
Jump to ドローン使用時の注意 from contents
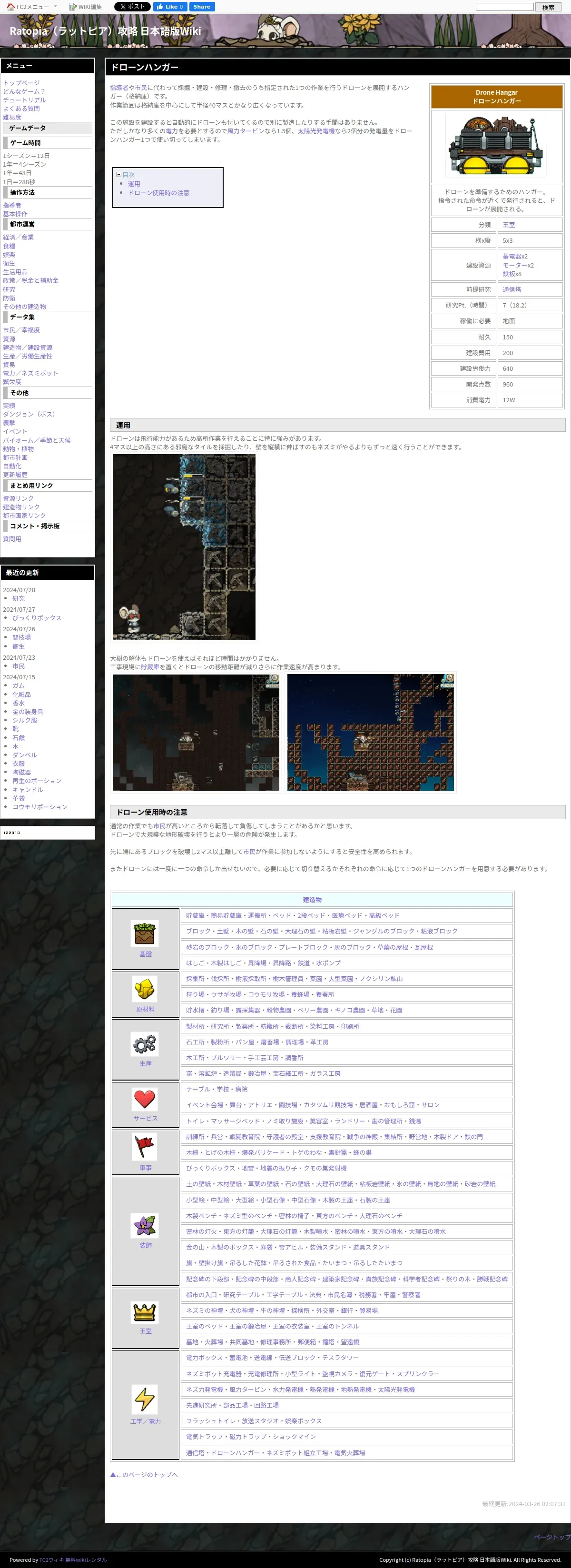158,193
